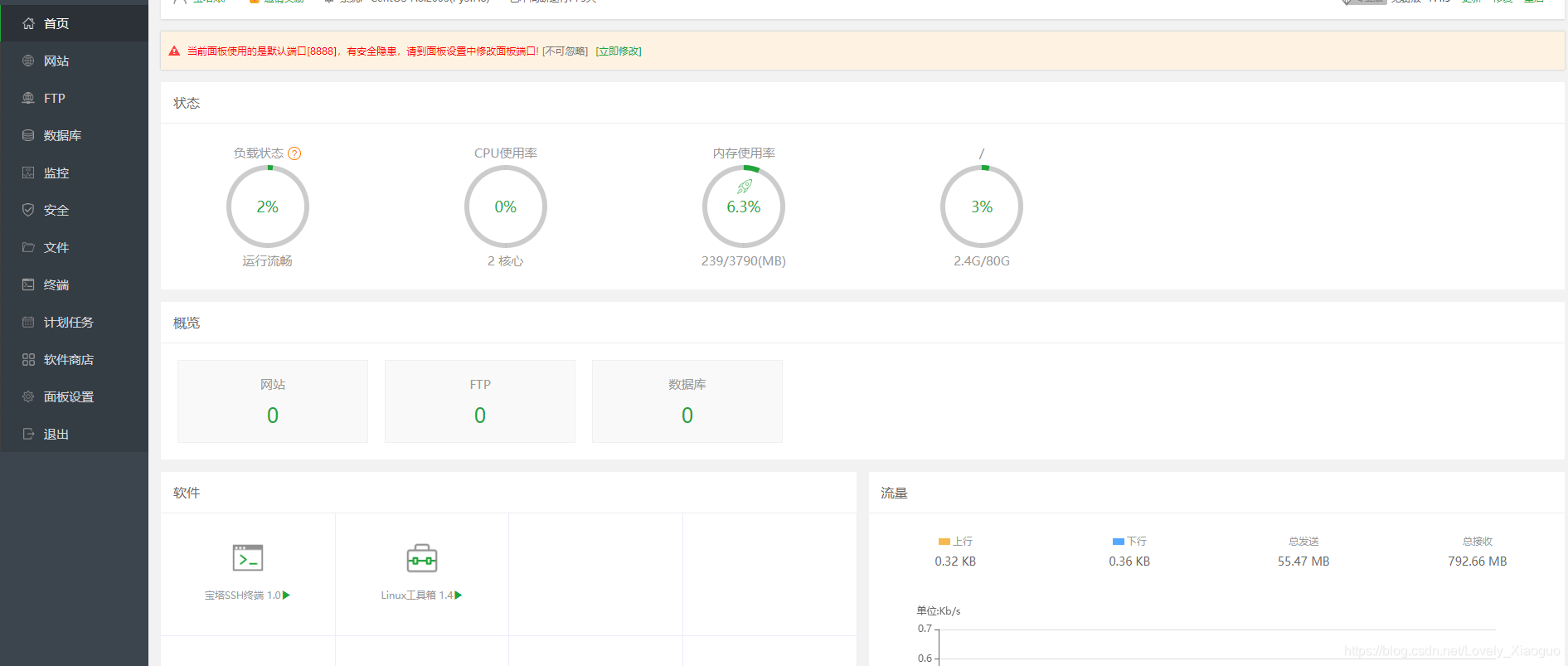Click the [立即修改] link in warning
Screen dimensions: 1568x666
(619, 51)
